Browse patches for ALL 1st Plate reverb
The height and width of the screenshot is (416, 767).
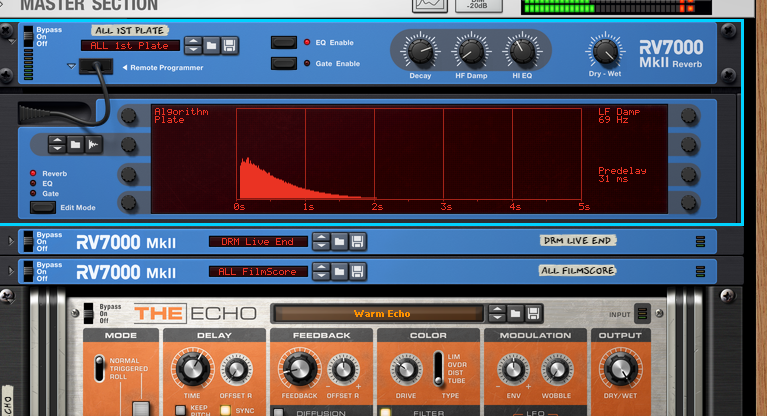click(x=211, y=46)
